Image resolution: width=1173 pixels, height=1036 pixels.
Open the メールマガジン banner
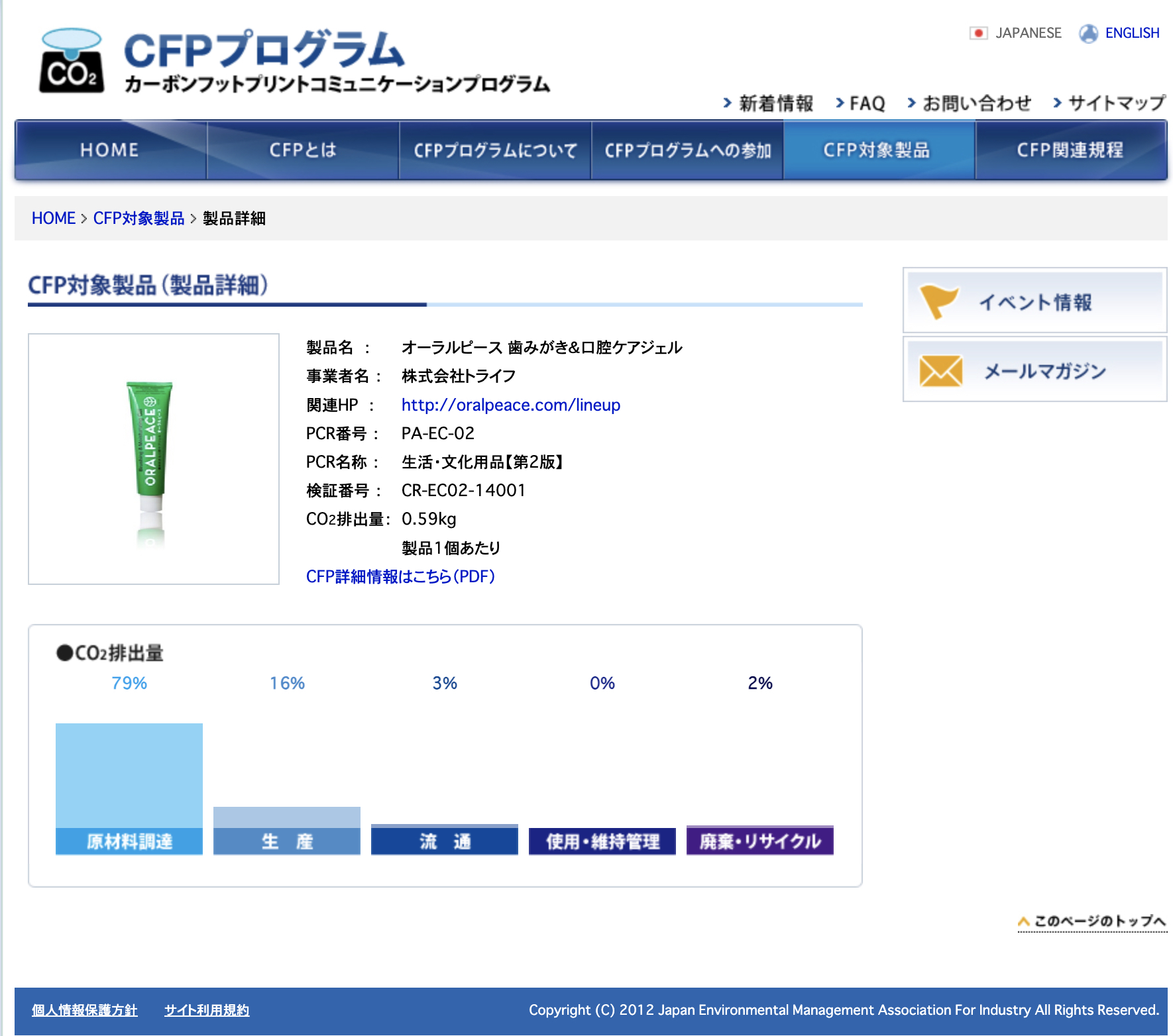pyautogui.click(x=1034, y=370)
